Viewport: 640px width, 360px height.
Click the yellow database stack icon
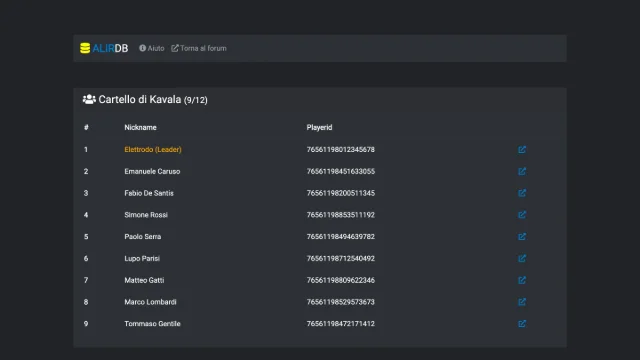(85, 48)
